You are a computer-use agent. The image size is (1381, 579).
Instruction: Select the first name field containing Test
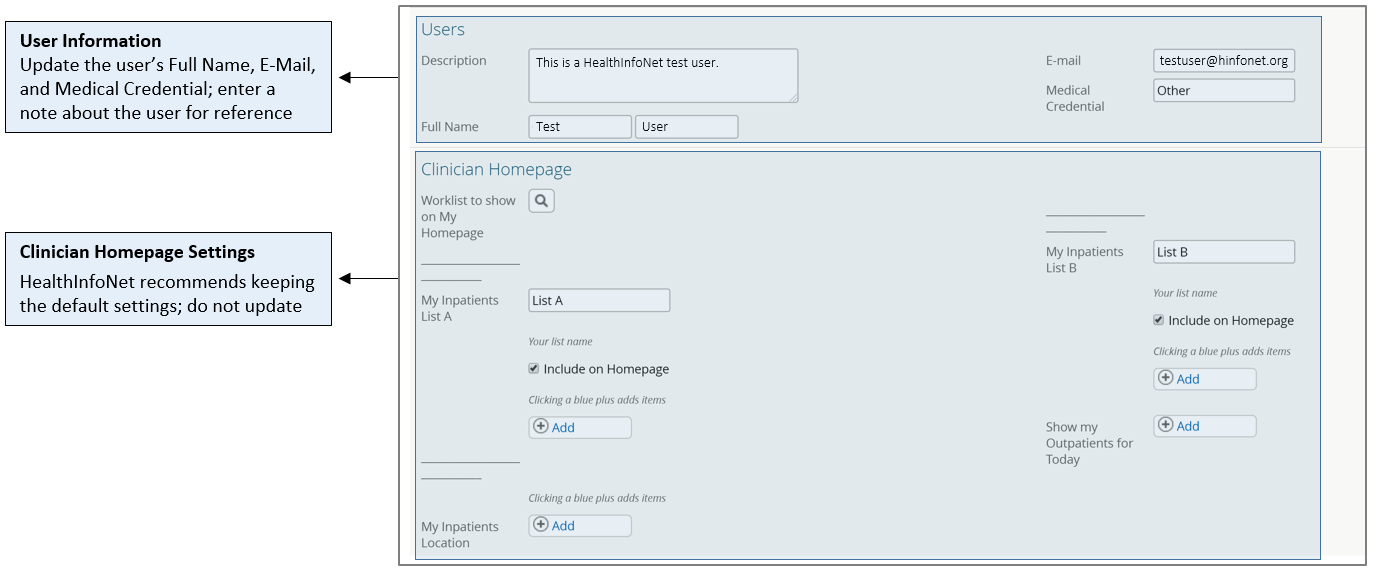[x=579, y=127]
